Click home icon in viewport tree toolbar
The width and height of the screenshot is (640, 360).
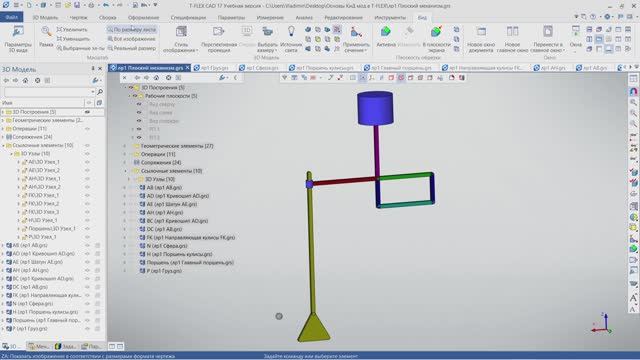click(x=156, y=78)
